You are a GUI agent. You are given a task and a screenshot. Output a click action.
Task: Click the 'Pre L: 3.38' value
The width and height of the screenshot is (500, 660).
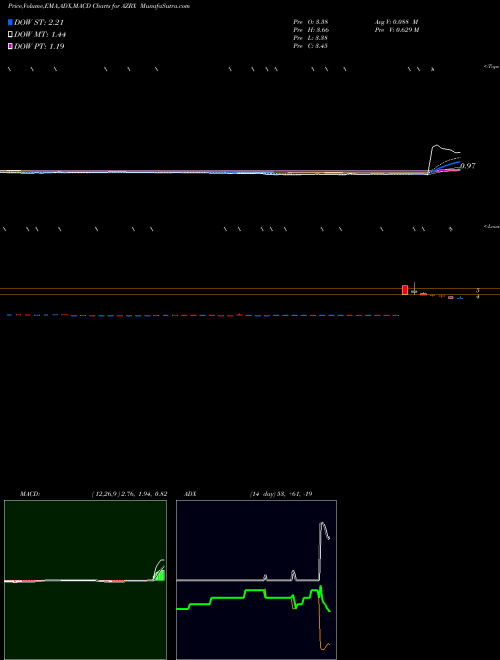click(x=311, y=38)
